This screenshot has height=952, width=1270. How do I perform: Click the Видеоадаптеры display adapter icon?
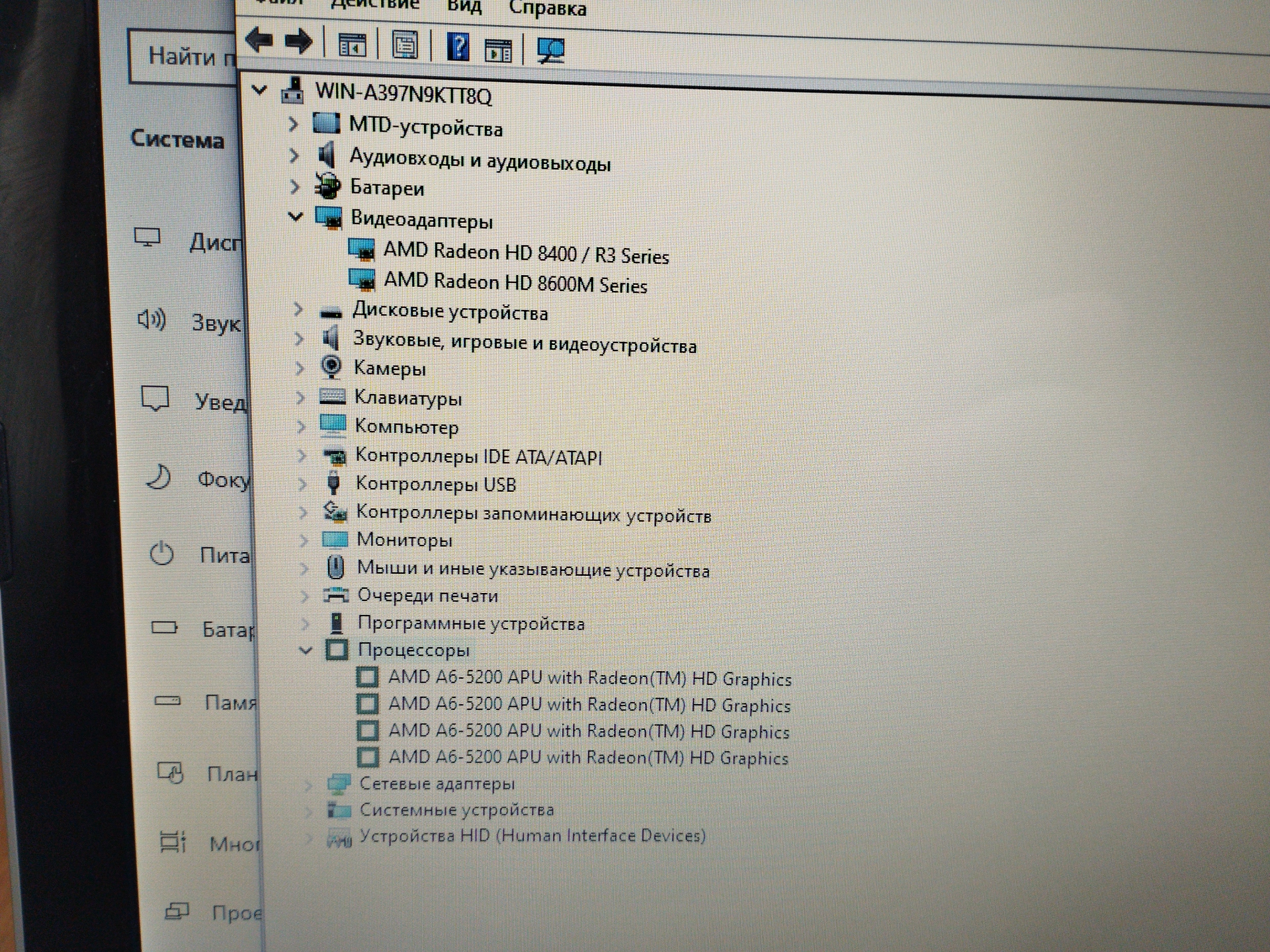pyautogui.click(x=329, y=218)
